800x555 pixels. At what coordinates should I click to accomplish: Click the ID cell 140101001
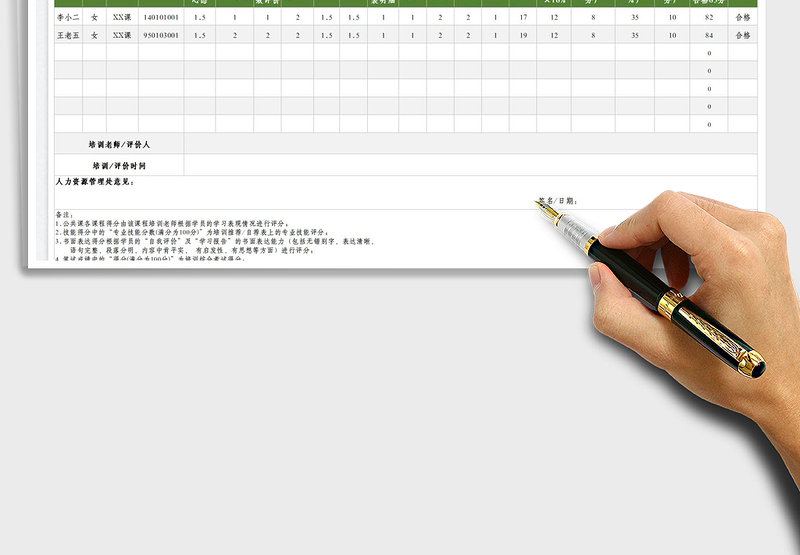pos(161,17)
